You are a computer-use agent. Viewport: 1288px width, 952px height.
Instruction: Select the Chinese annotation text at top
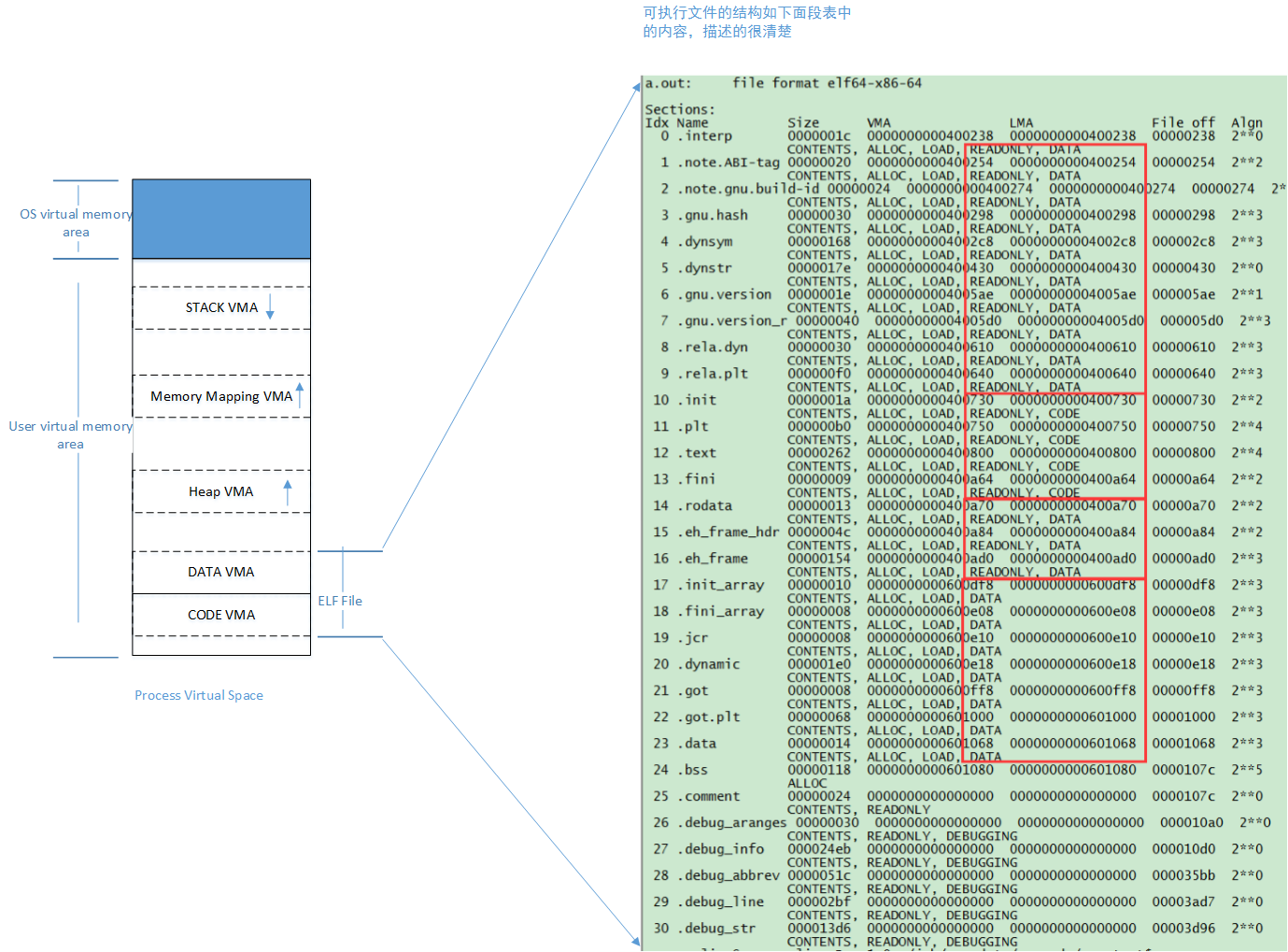coord(746,21)
